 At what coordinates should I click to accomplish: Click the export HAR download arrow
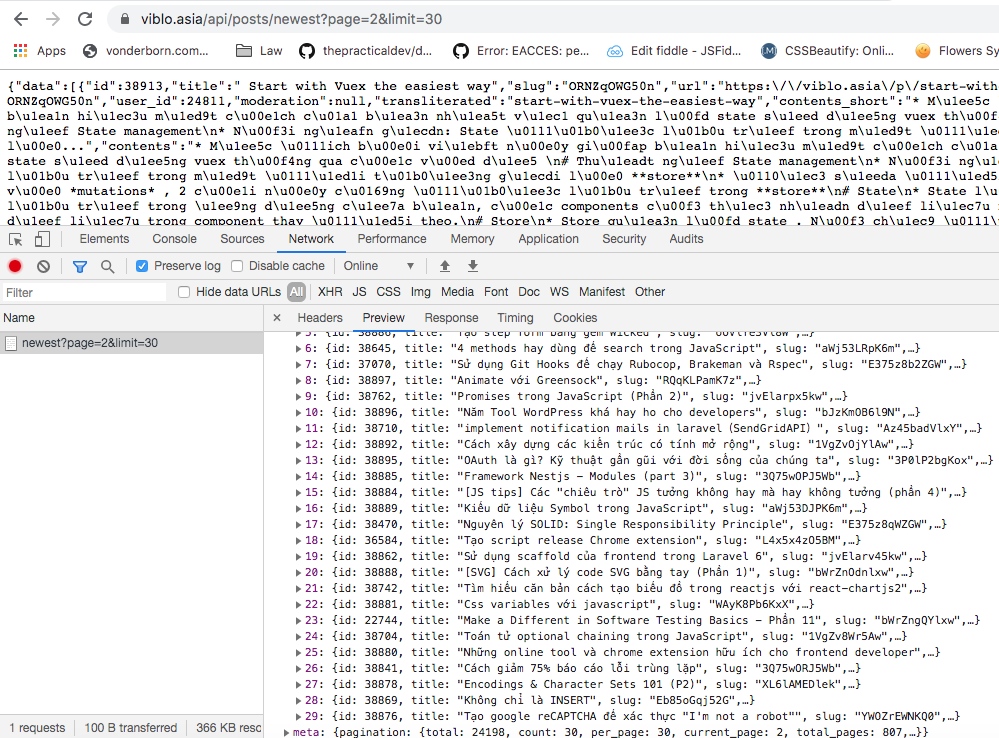(473, 266)
